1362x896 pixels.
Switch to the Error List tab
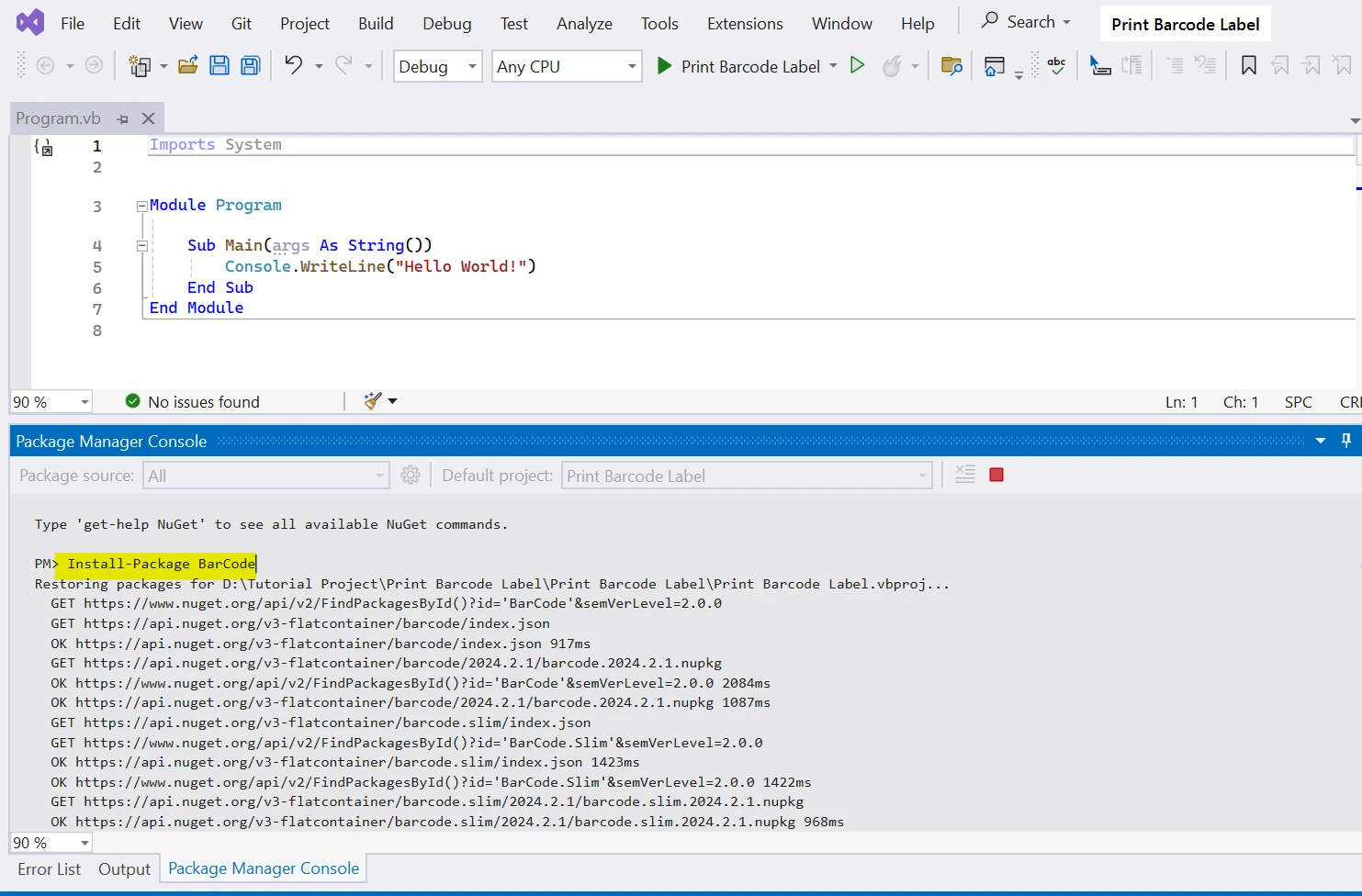coord(50,868)
